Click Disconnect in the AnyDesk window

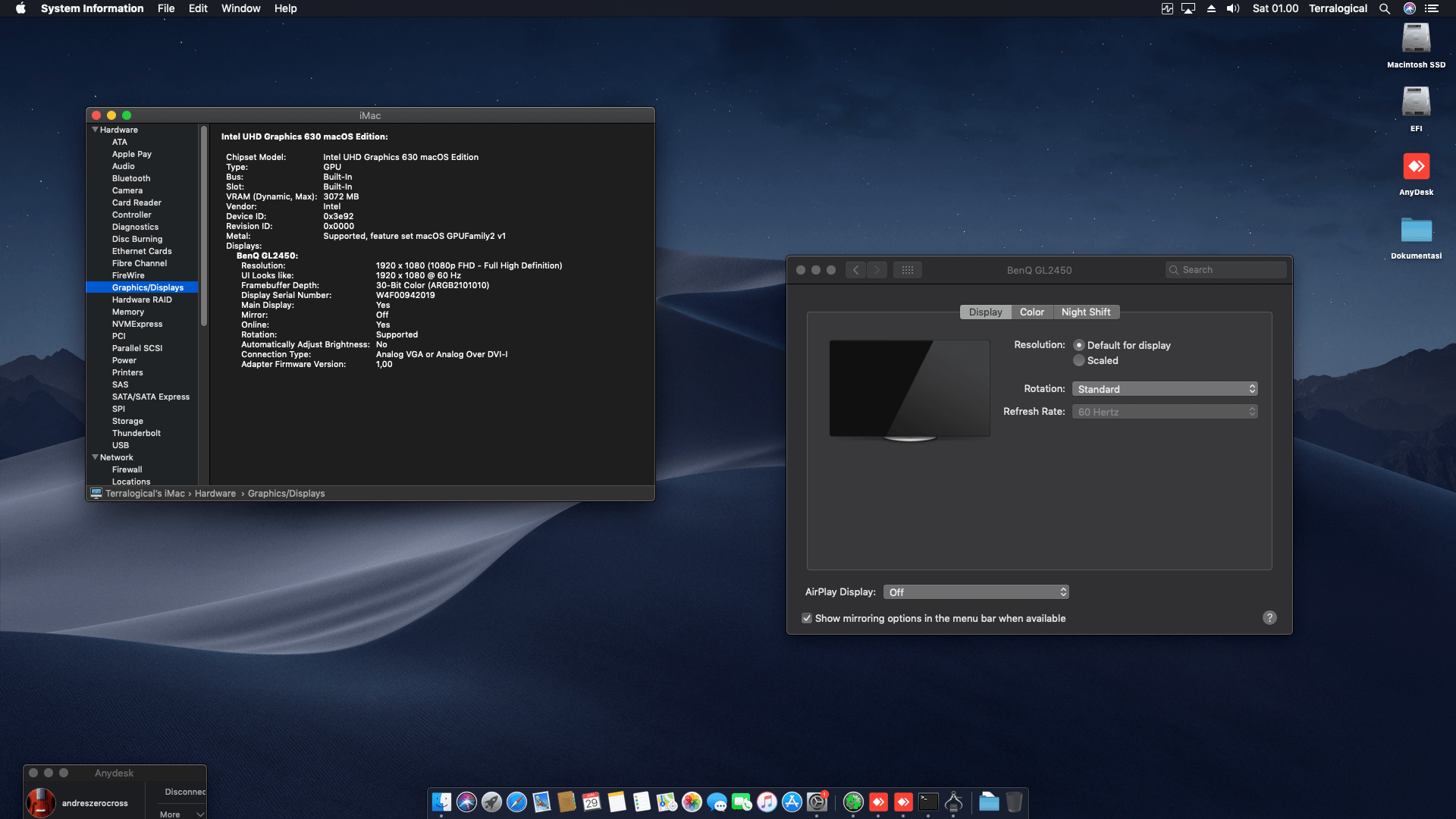click(x=183, y=791)
